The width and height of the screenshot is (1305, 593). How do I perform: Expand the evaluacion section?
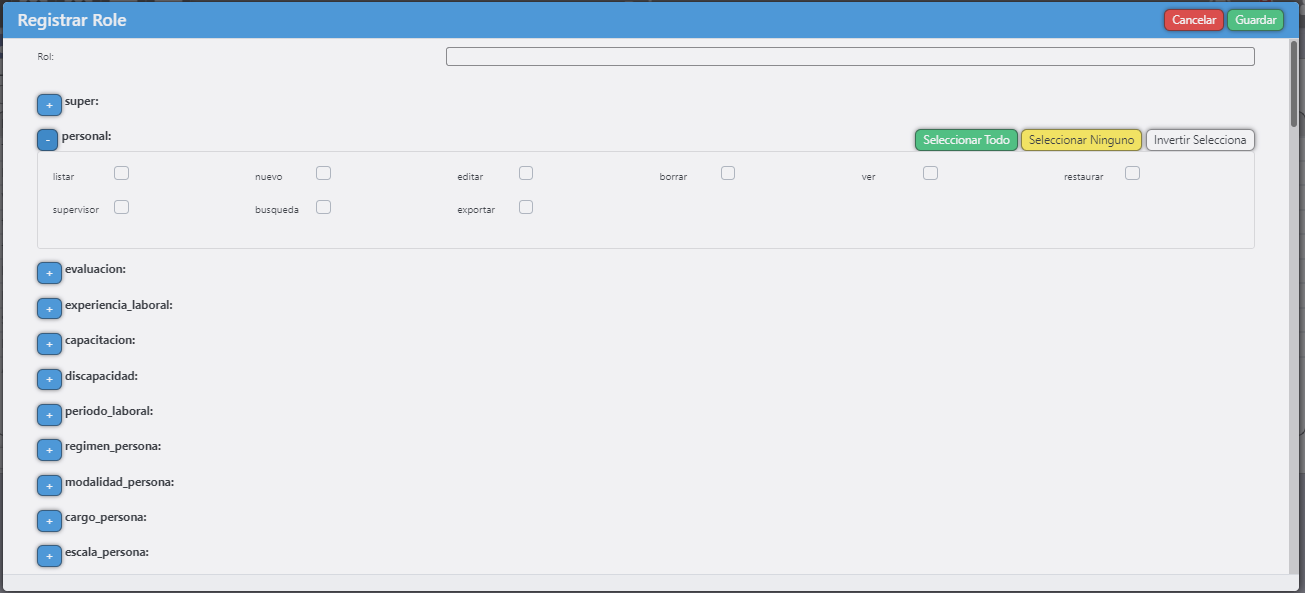pos(49,273)
